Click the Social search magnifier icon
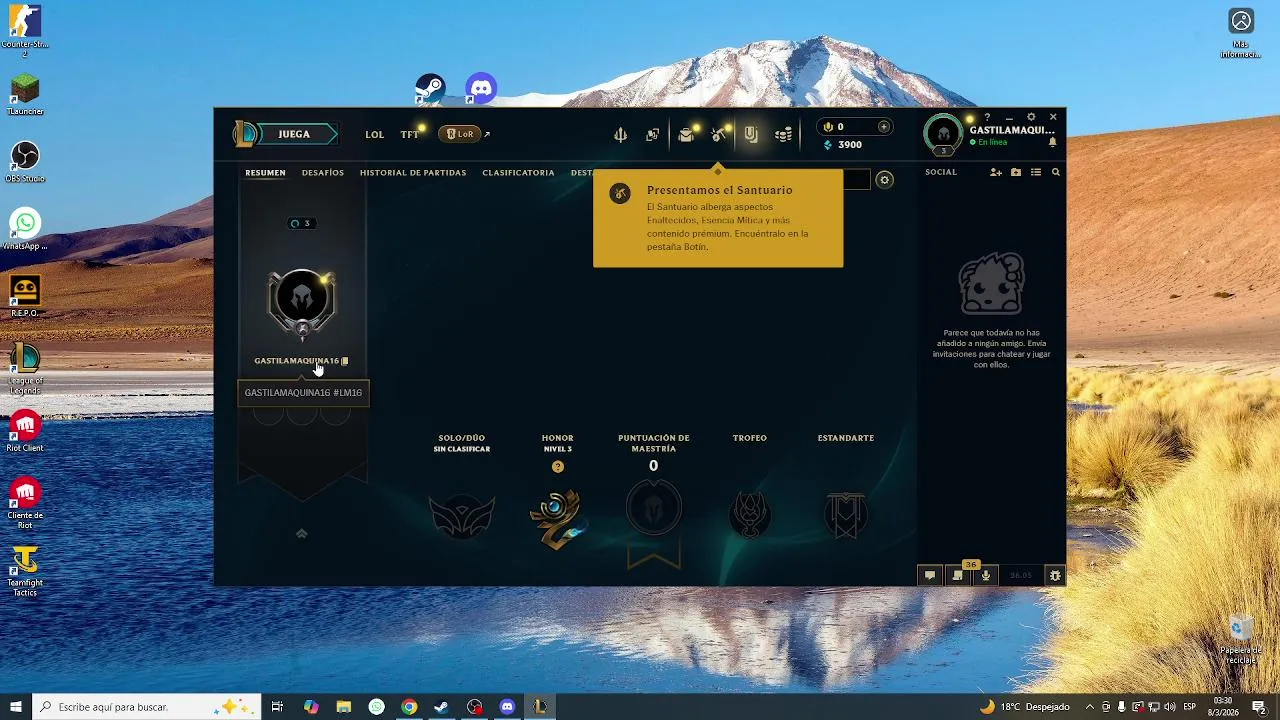1280x720 pixels. (x=1055, y=173)
